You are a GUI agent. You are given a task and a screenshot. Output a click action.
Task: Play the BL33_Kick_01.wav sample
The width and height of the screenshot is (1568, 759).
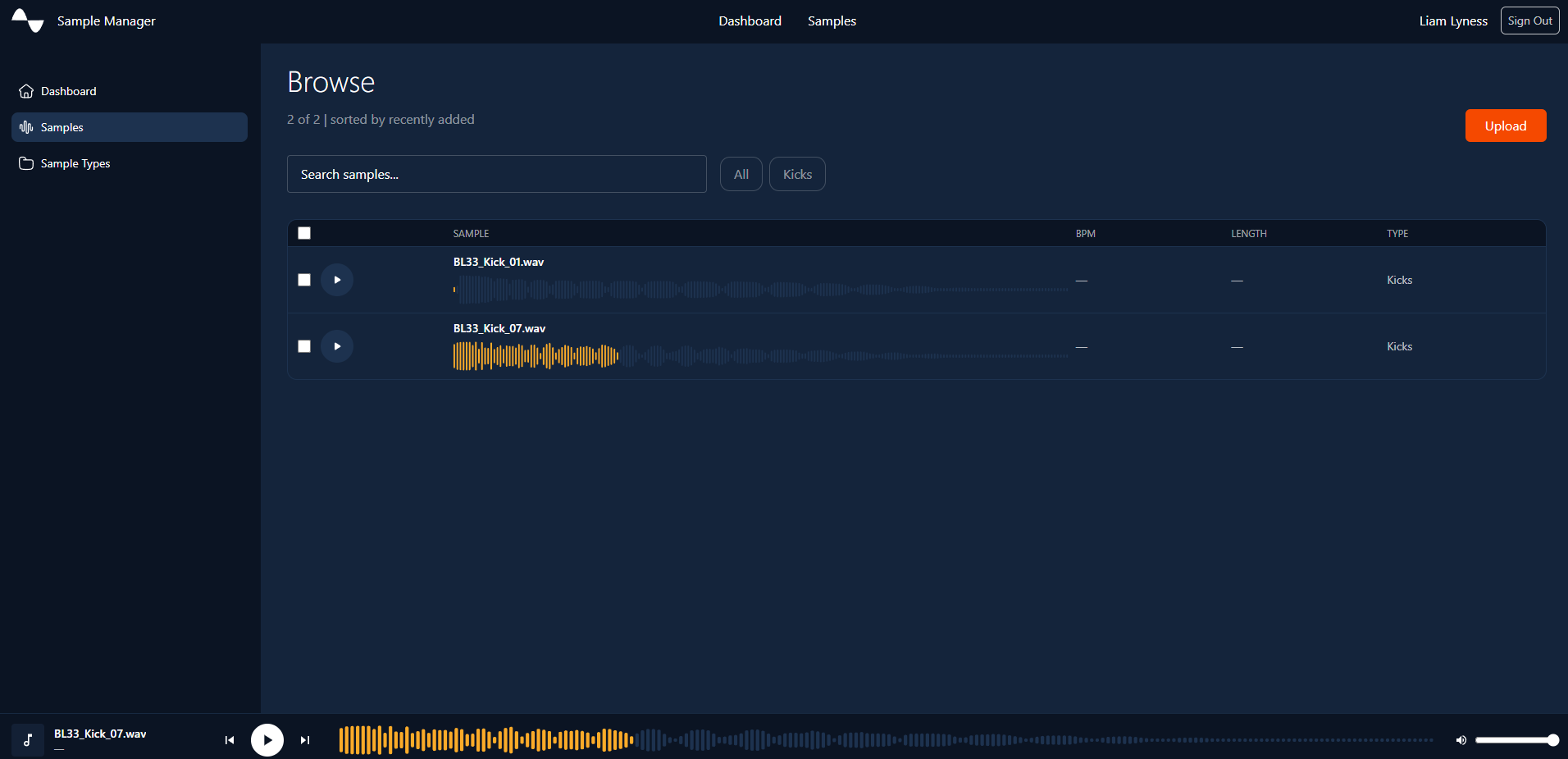[337, 280]
